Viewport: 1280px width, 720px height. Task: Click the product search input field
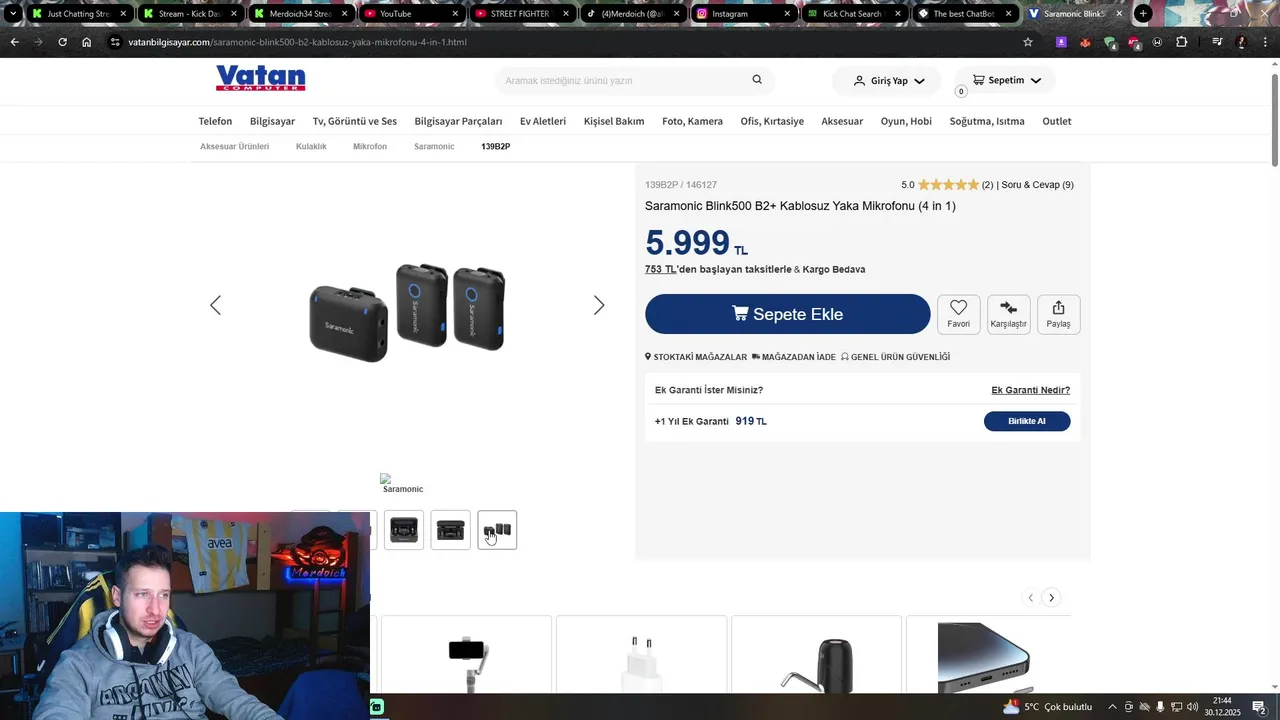coord(625,80)
